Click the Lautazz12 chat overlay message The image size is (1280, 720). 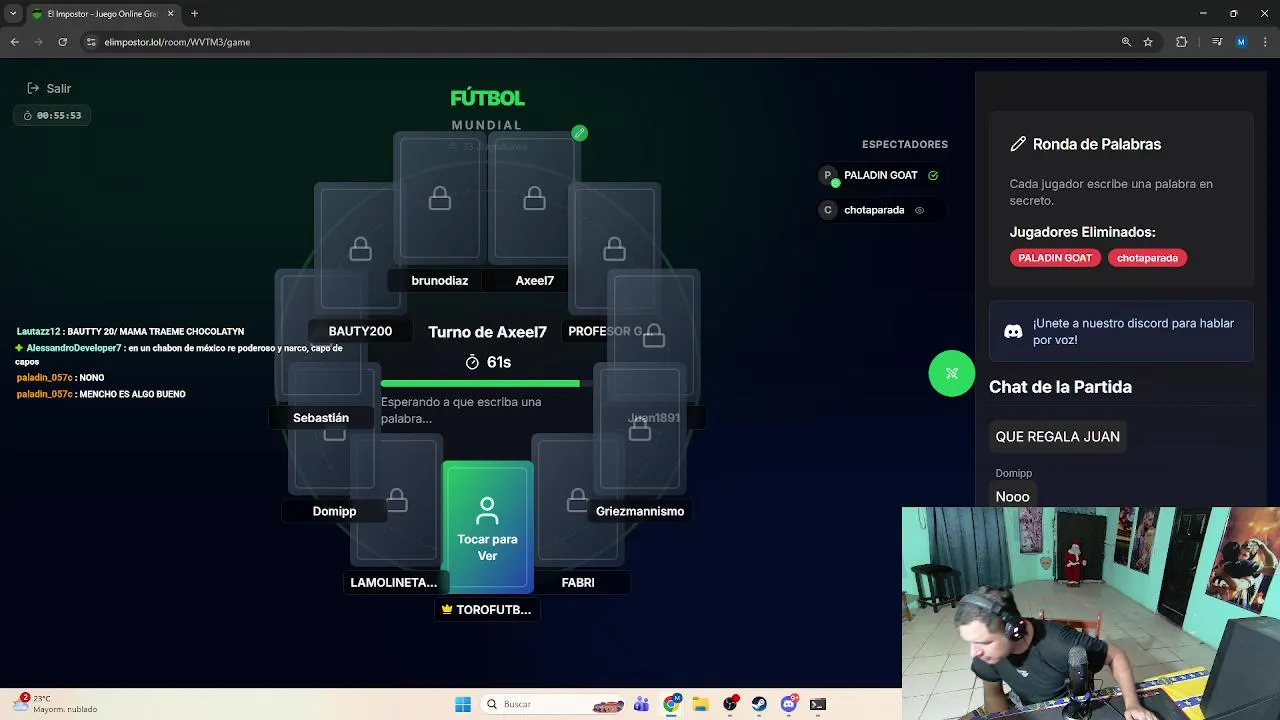tap(130, 331)
